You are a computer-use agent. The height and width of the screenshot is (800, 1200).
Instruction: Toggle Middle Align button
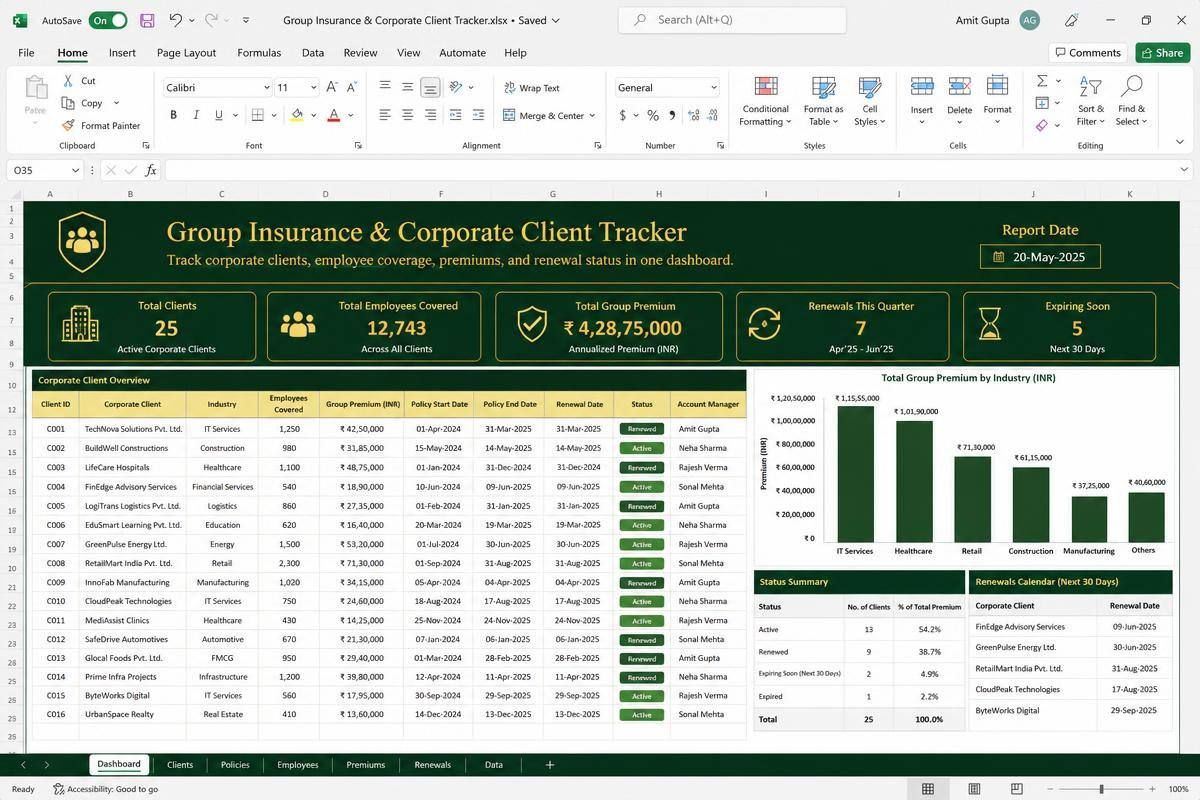click(408, 87)
